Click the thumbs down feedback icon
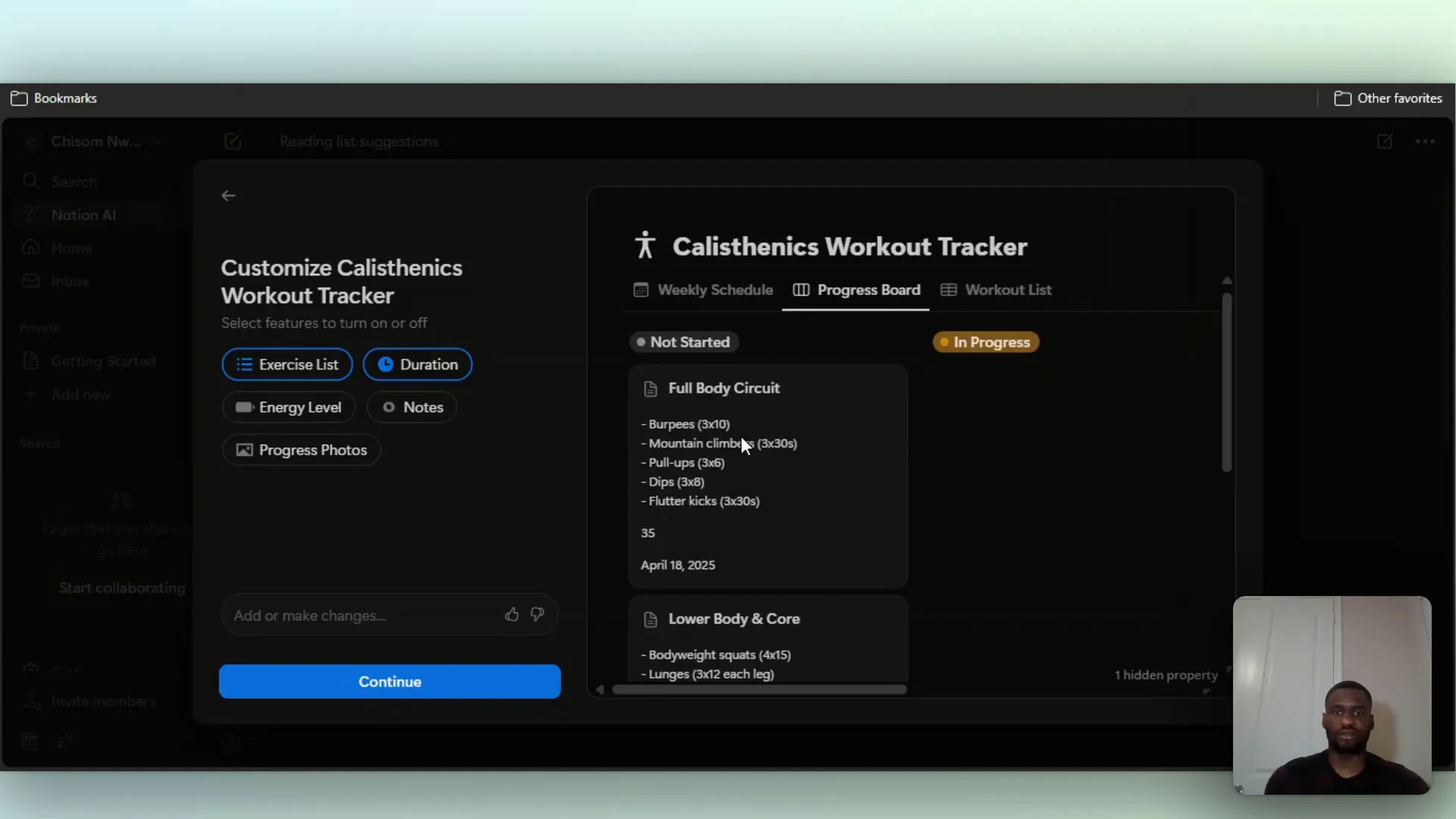 click(538, 615)
